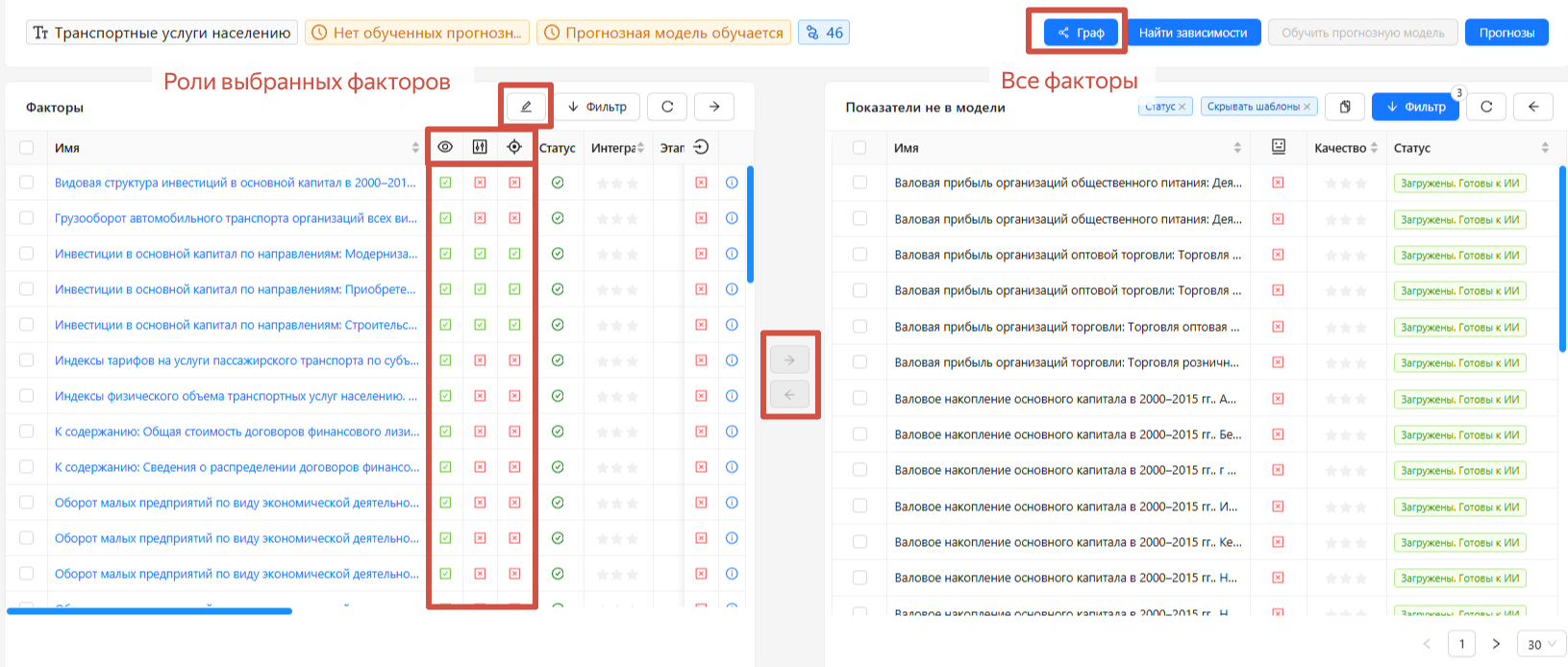The image size is (1568, 667).
Task: Click the pencil edit icon in Факторы panel
Action: pyautogui.click(x=526, y=107)
